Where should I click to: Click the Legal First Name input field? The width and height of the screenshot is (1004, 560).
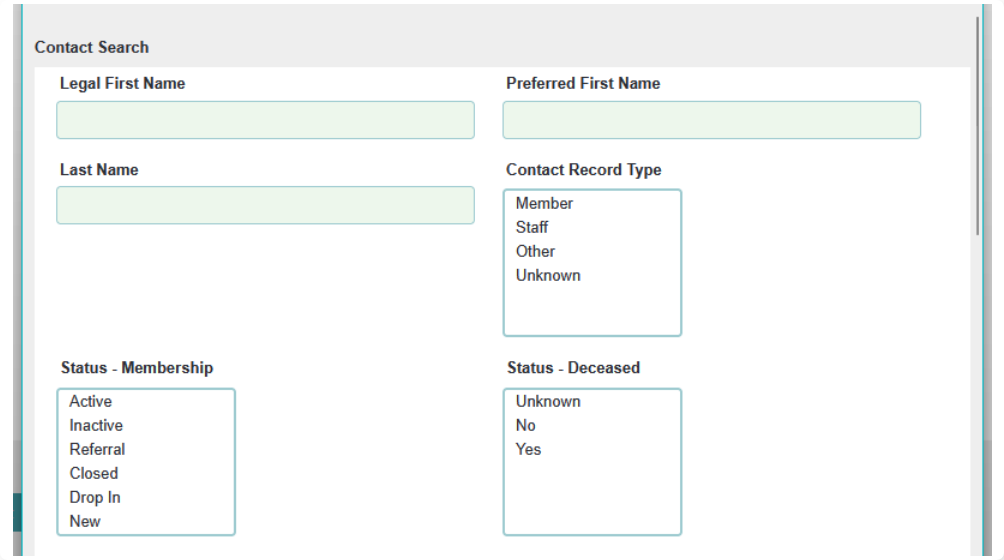(x=265, y=120)
